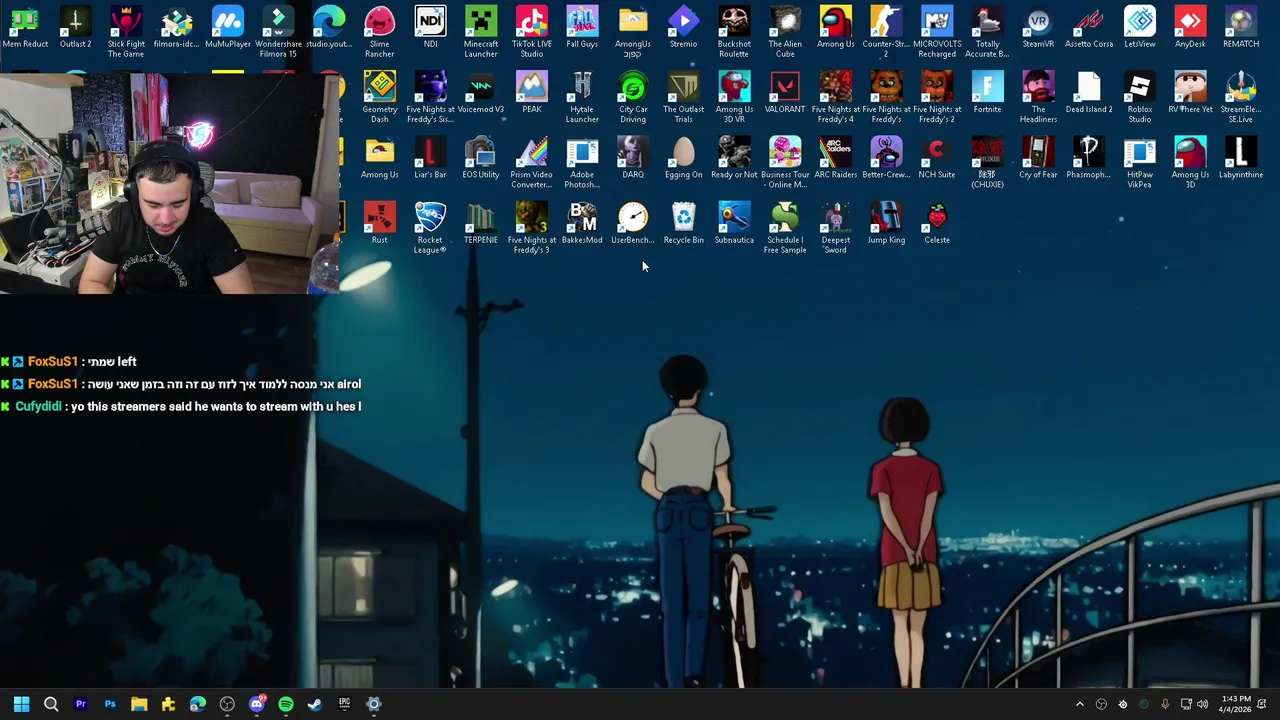
Task: Open Epic Games Launcher taskbar icon
Action: 345,704
